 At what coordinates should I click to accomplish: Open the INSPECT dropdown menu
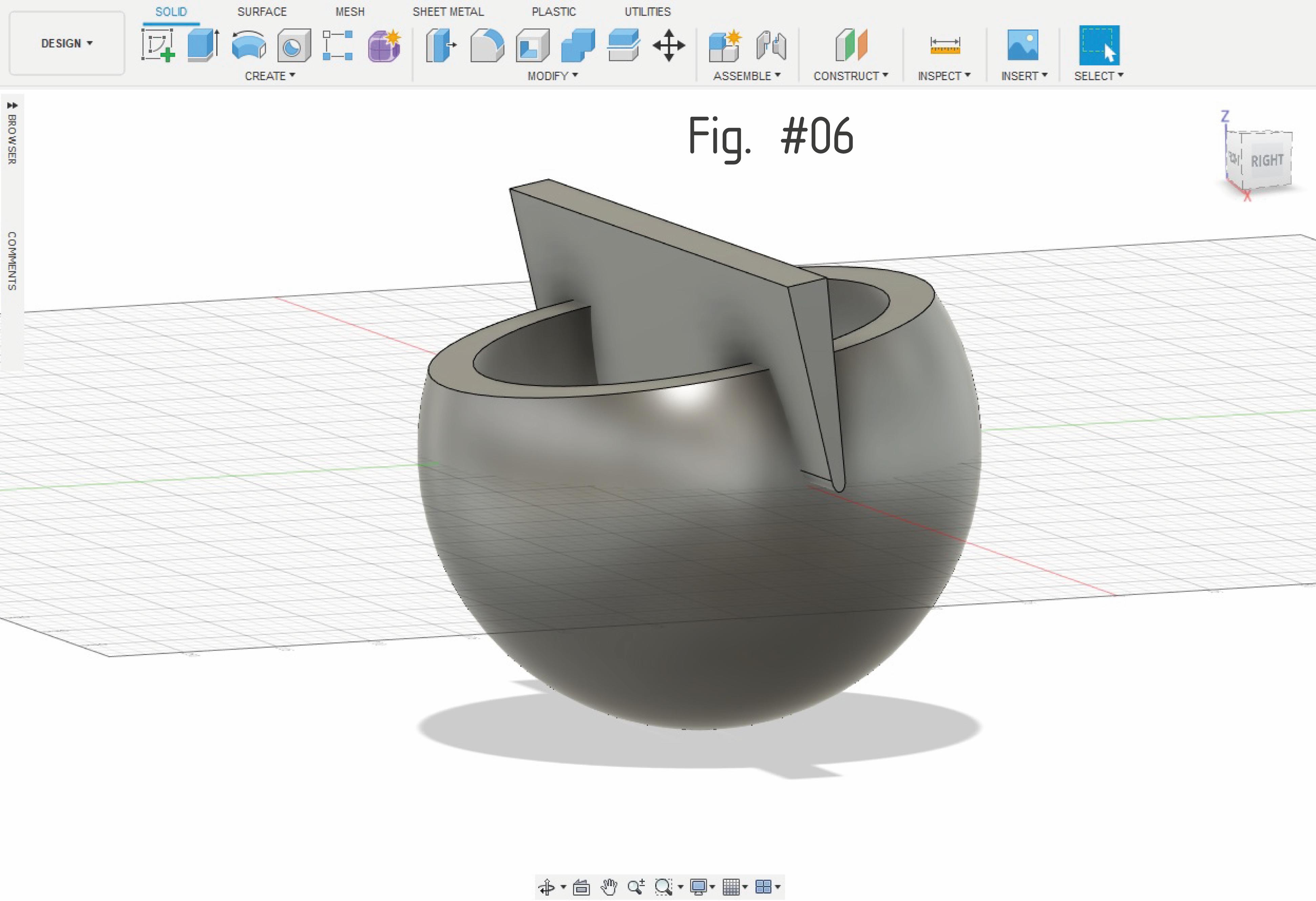click(x=945, y=76)
